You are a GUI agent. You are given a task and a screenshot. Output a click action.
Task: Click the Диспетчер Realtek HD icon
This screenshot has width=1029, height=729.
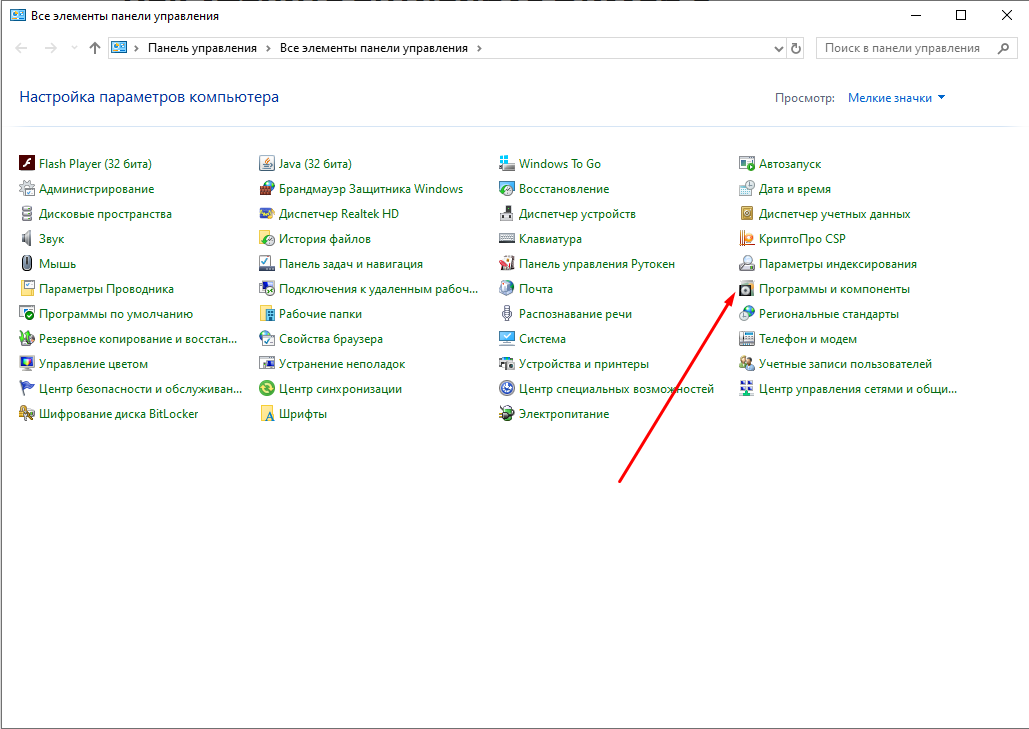(267, 213)
